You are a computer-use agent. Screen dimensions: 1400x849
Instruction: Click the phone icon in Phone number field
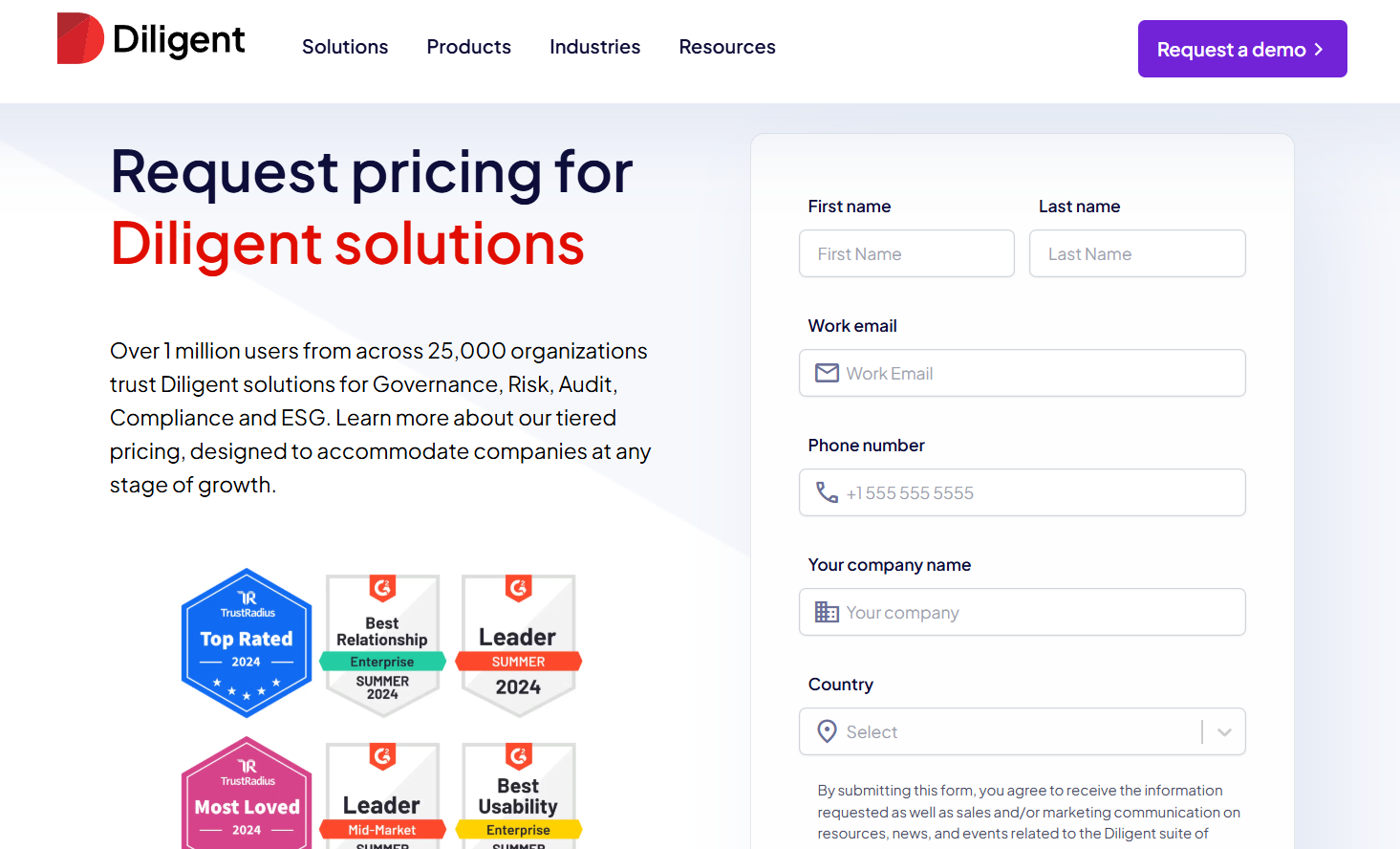[827, 492]
